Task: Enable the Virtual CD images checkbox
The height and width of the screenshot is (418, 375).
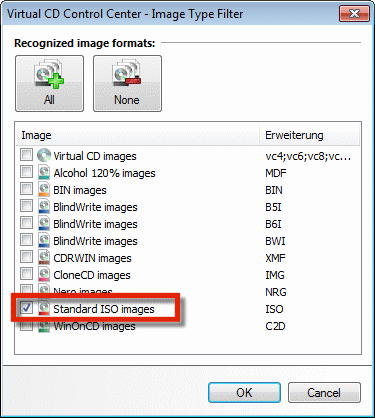Action: click(26, 155)
